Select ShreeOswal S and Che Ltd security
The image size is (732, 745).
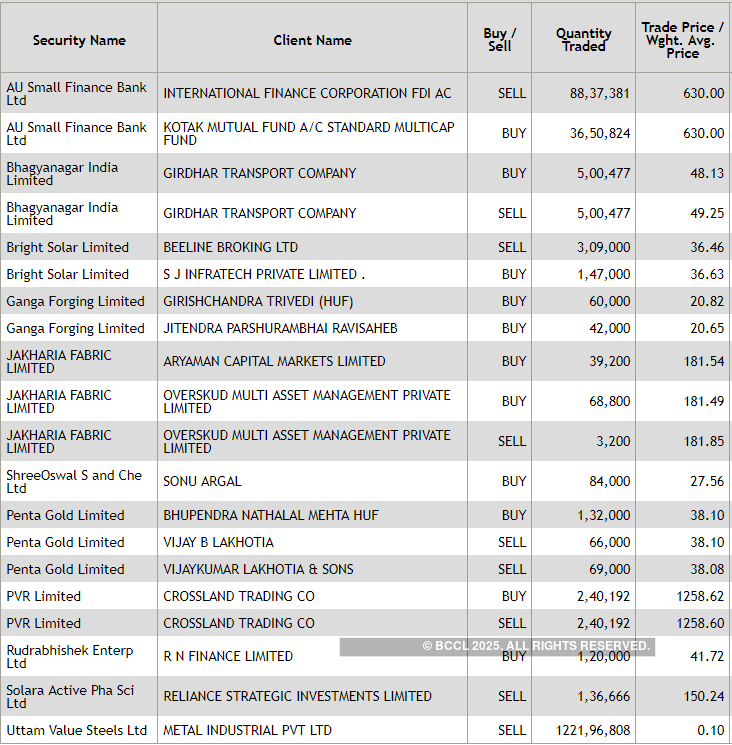tap(74, 481)
